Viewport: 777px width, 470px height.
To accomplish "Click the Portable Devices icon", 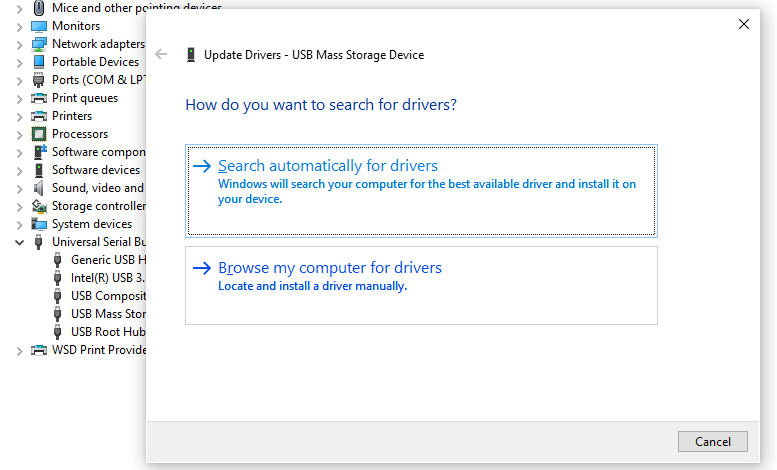I will (x=39, y=62).
